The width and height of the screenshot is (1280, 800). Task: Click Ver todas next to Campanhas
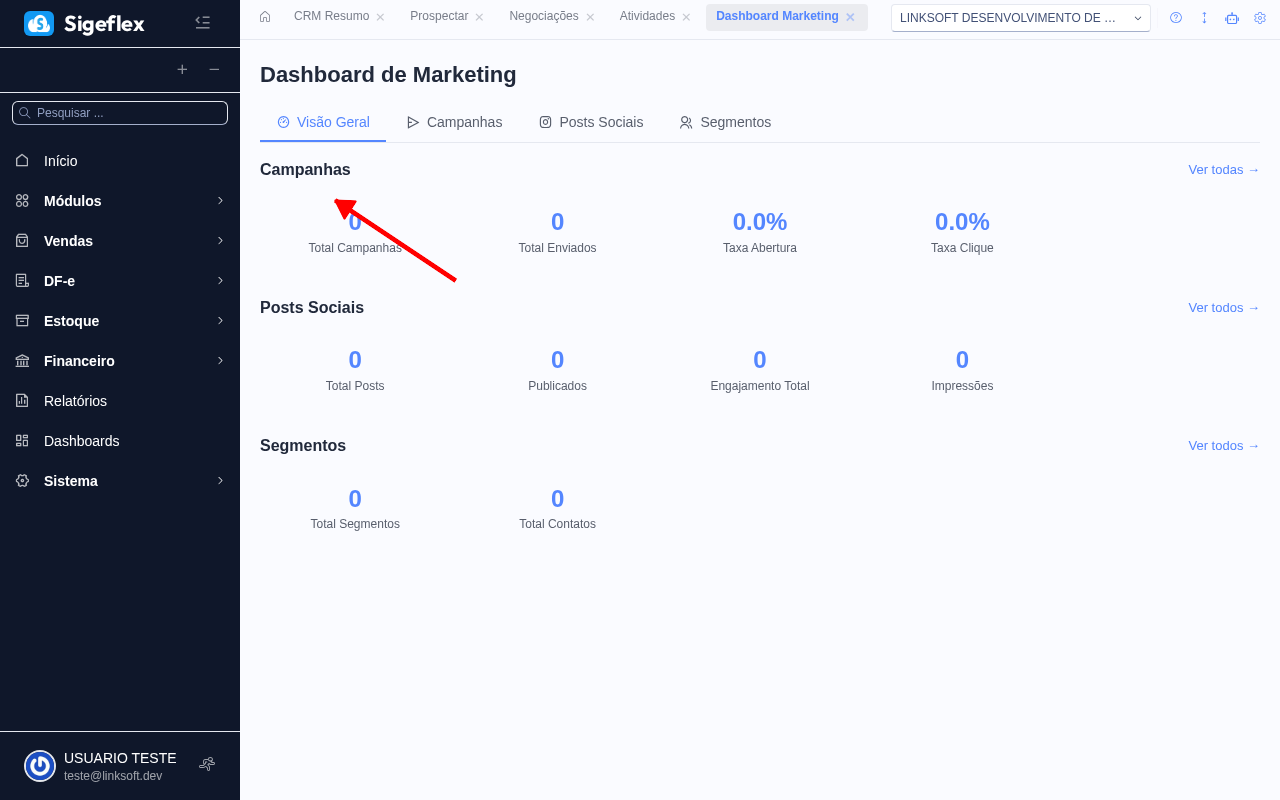1223,169
